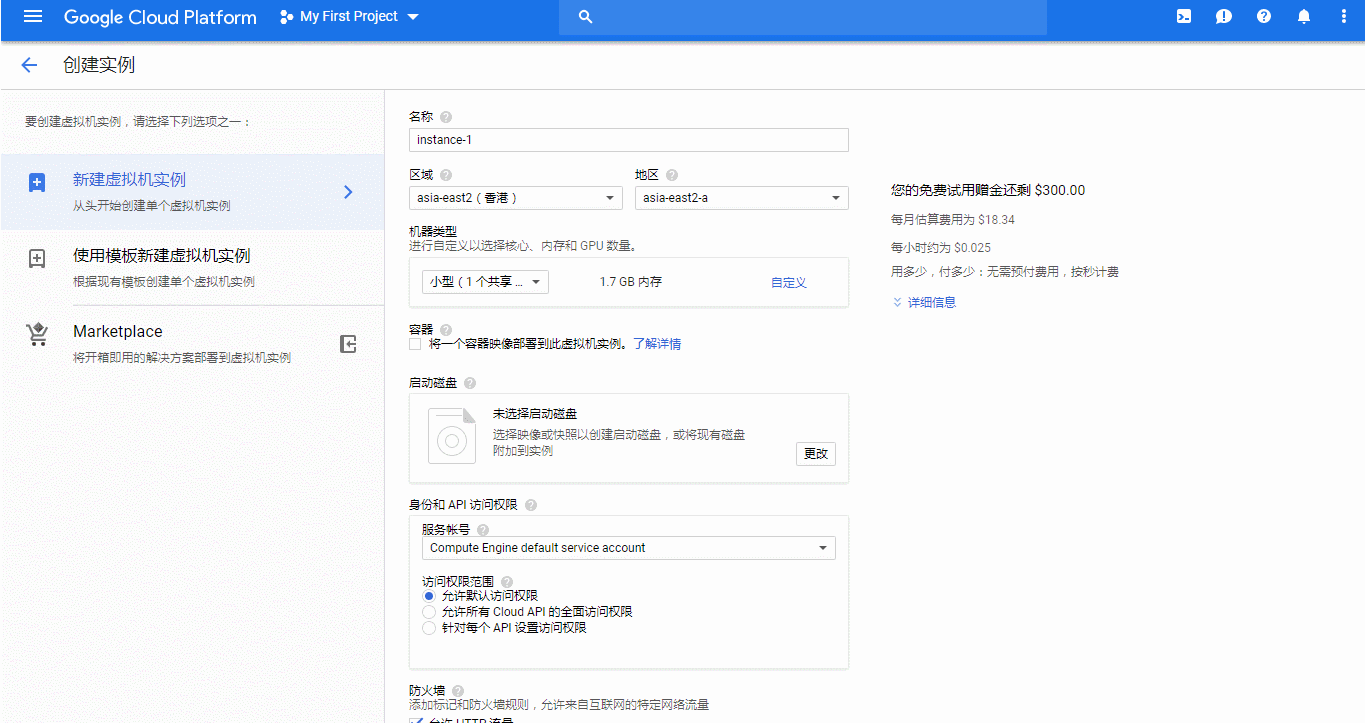The image size is (1365, 723).
Task: Edit the instance-1 name field
Action: (x=629, y=140)
